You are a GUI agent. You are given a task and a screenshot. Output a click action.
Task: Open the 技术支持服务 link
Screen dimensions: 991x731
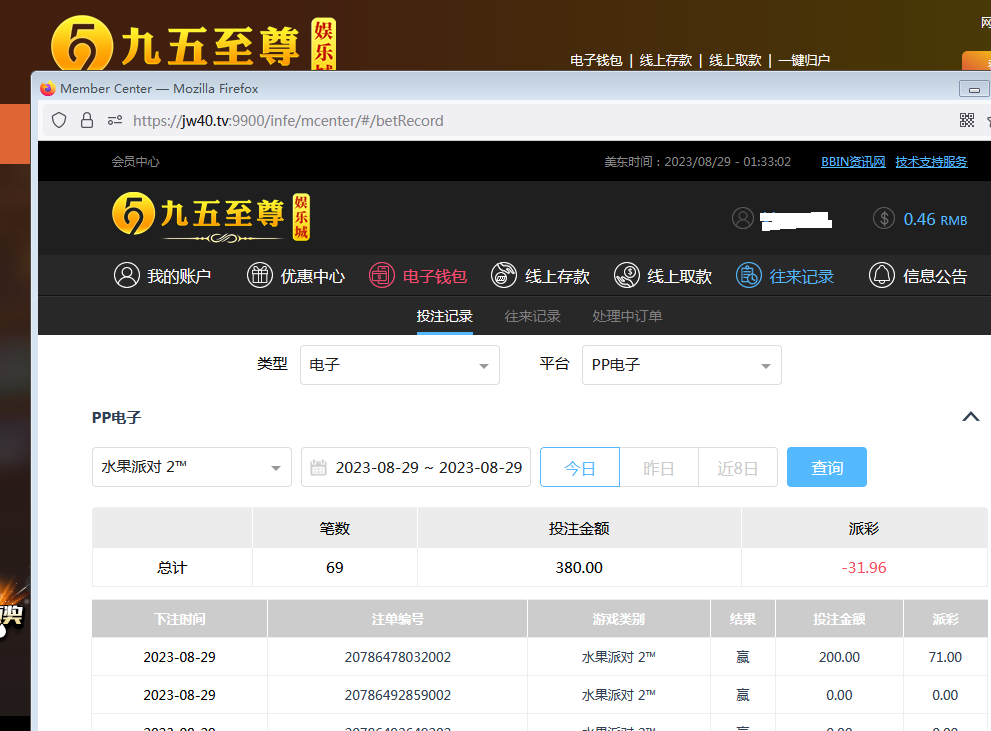[931, 161]
